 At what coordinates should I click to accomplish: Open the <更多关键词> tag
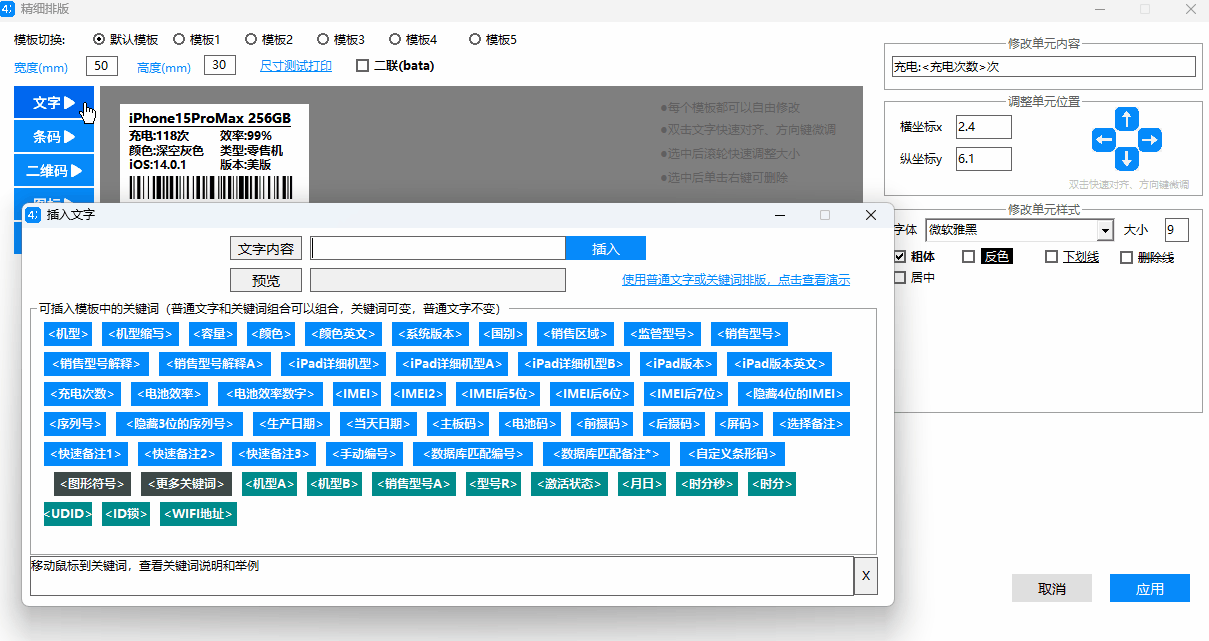pyautogui.click(x=186, y=484)
